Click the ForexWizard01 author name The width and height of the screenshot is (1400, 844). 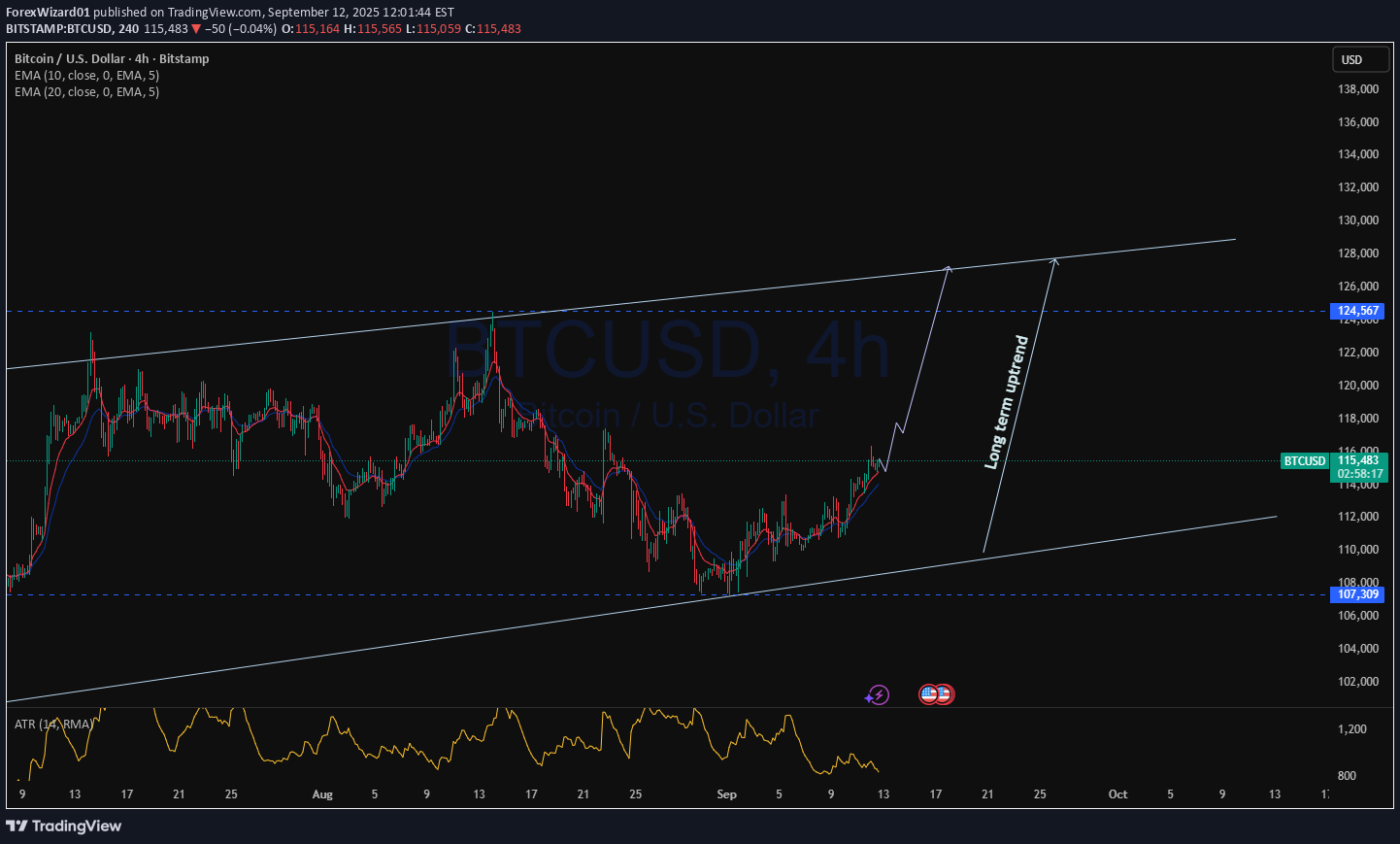pos(48,12)
